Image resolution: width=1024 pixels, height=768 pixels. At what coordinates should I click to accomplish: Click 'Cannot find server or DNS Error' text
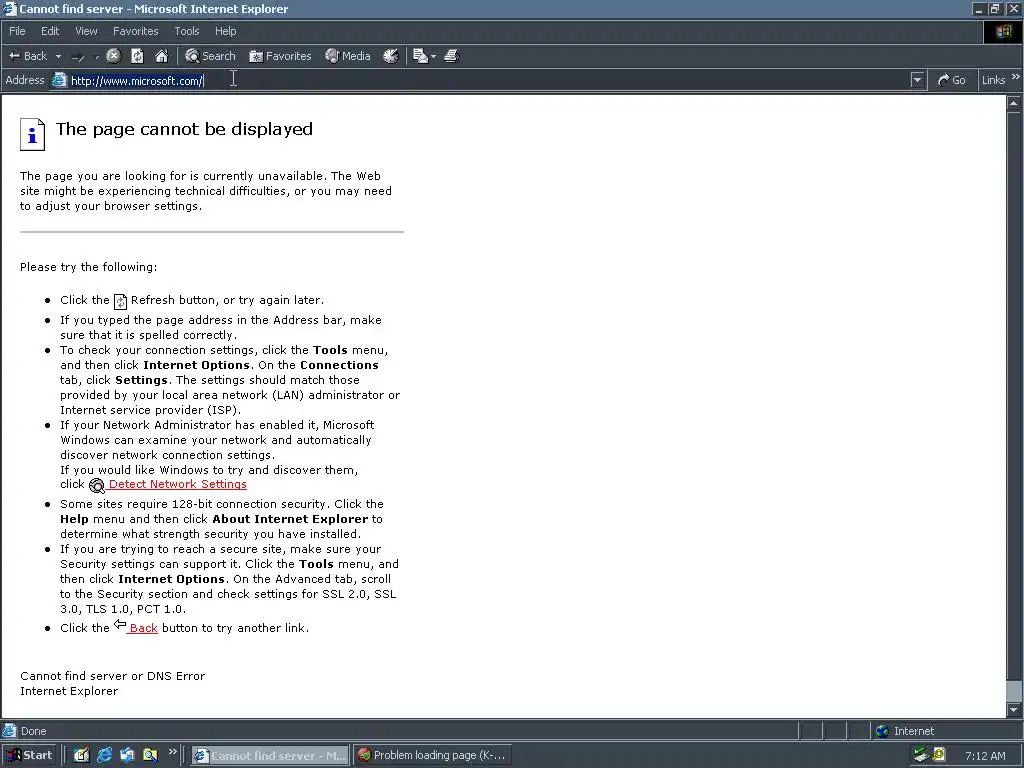click(x=112, y=676)
